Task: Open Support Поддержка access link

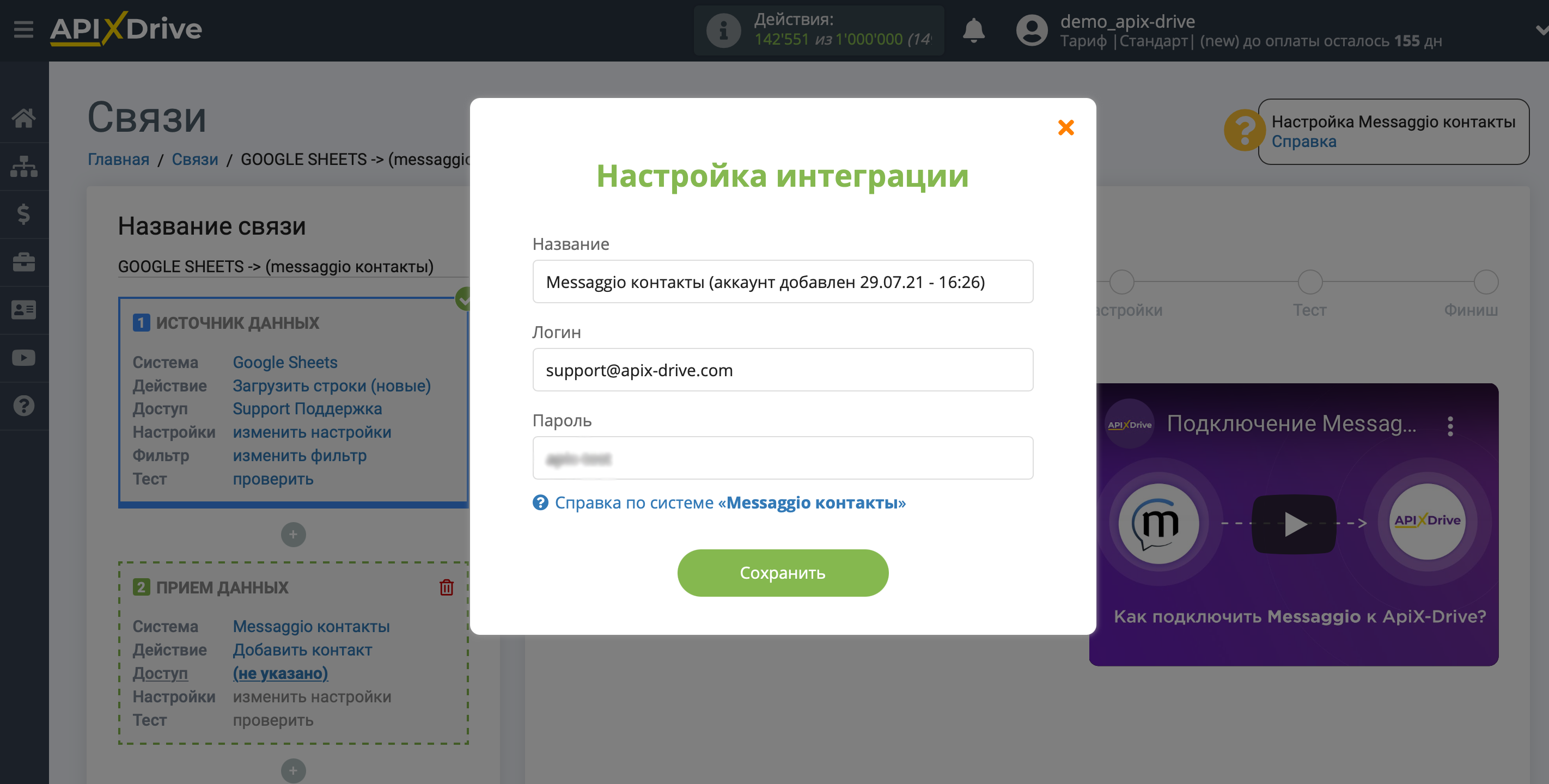Action: 307,409
